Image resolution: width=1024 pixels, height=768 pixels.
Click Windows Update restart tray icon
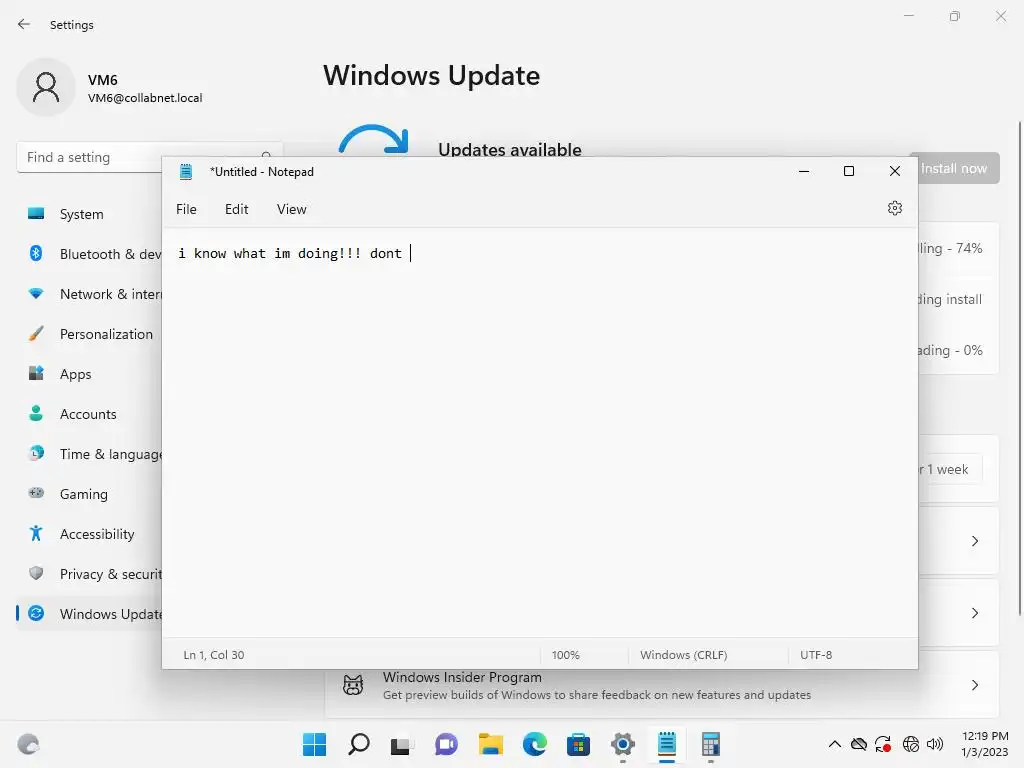[x=883, y=744]
